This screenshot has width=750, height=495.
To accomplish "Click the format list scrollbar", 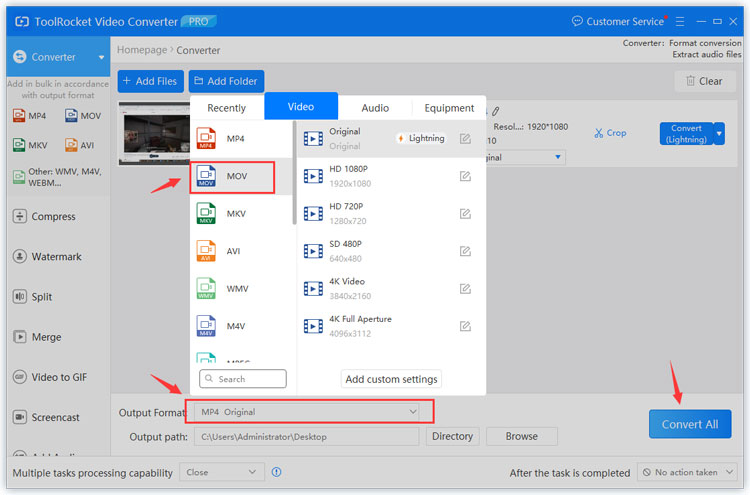I will (x=294, y=172).
